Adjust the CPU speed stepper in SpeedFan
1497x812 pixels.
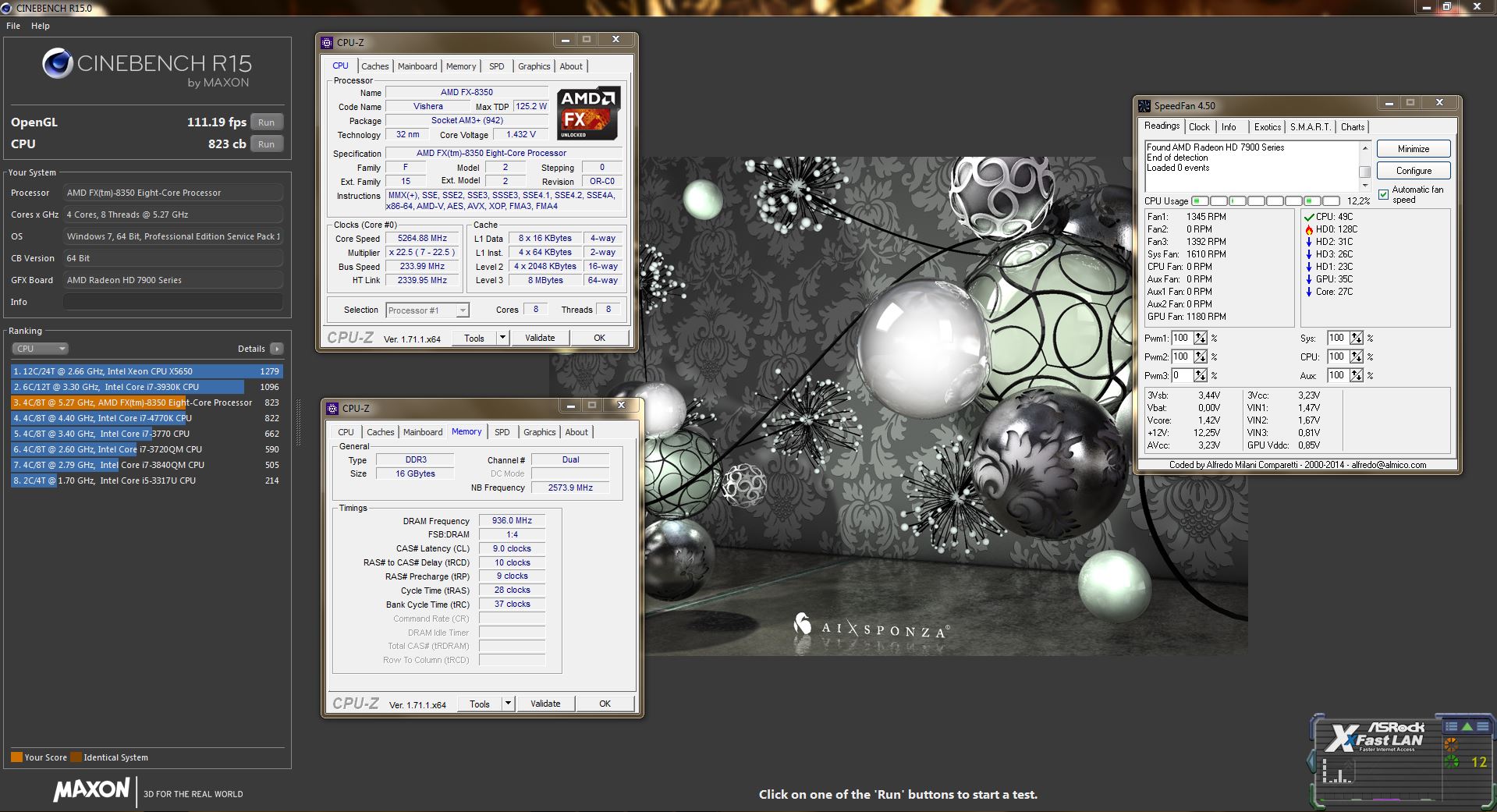tap(1357, 357)
